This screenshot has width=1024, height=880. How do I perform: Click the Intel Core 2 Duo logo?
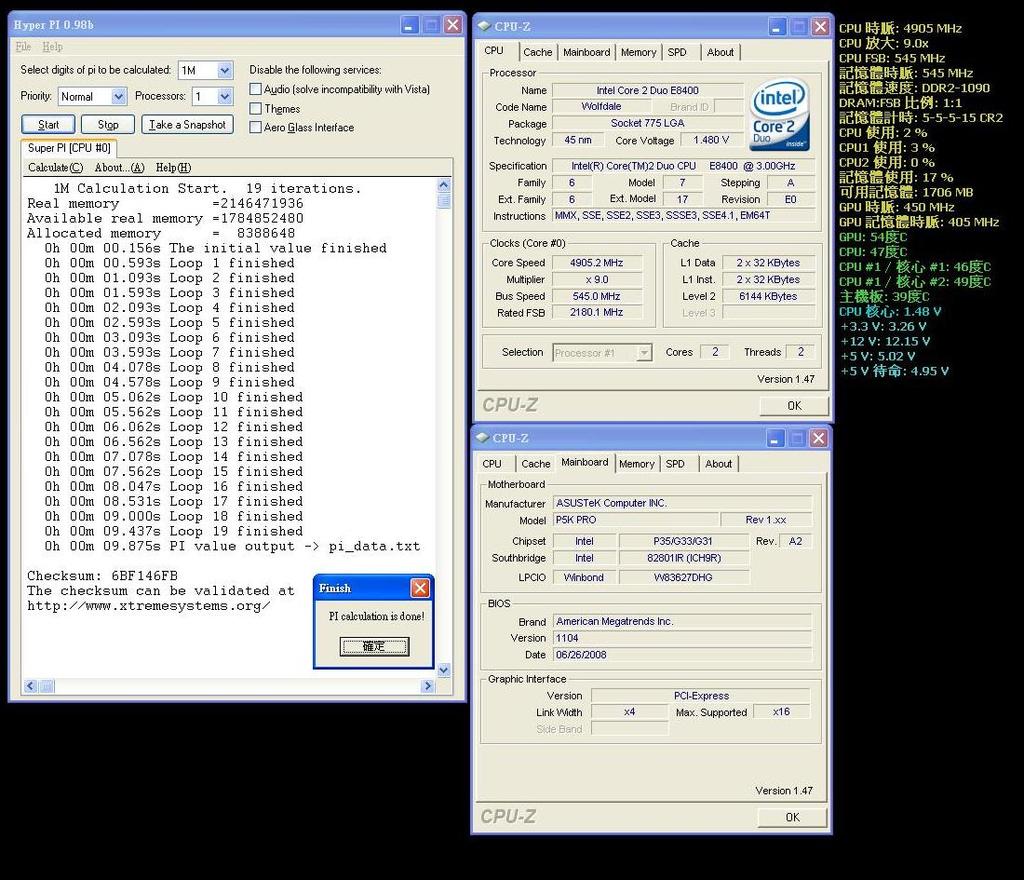pos(780,116)
